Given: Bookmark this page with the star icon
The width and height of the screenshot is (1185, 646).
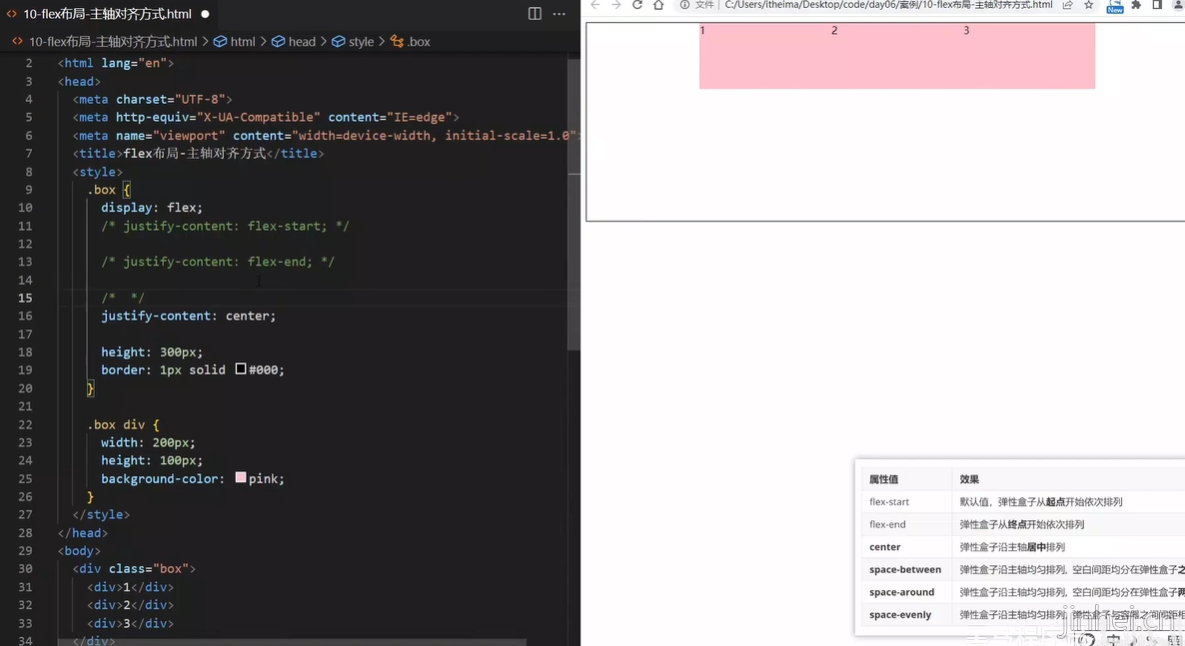Looking at the screenshot, I should coord(1088,5).
